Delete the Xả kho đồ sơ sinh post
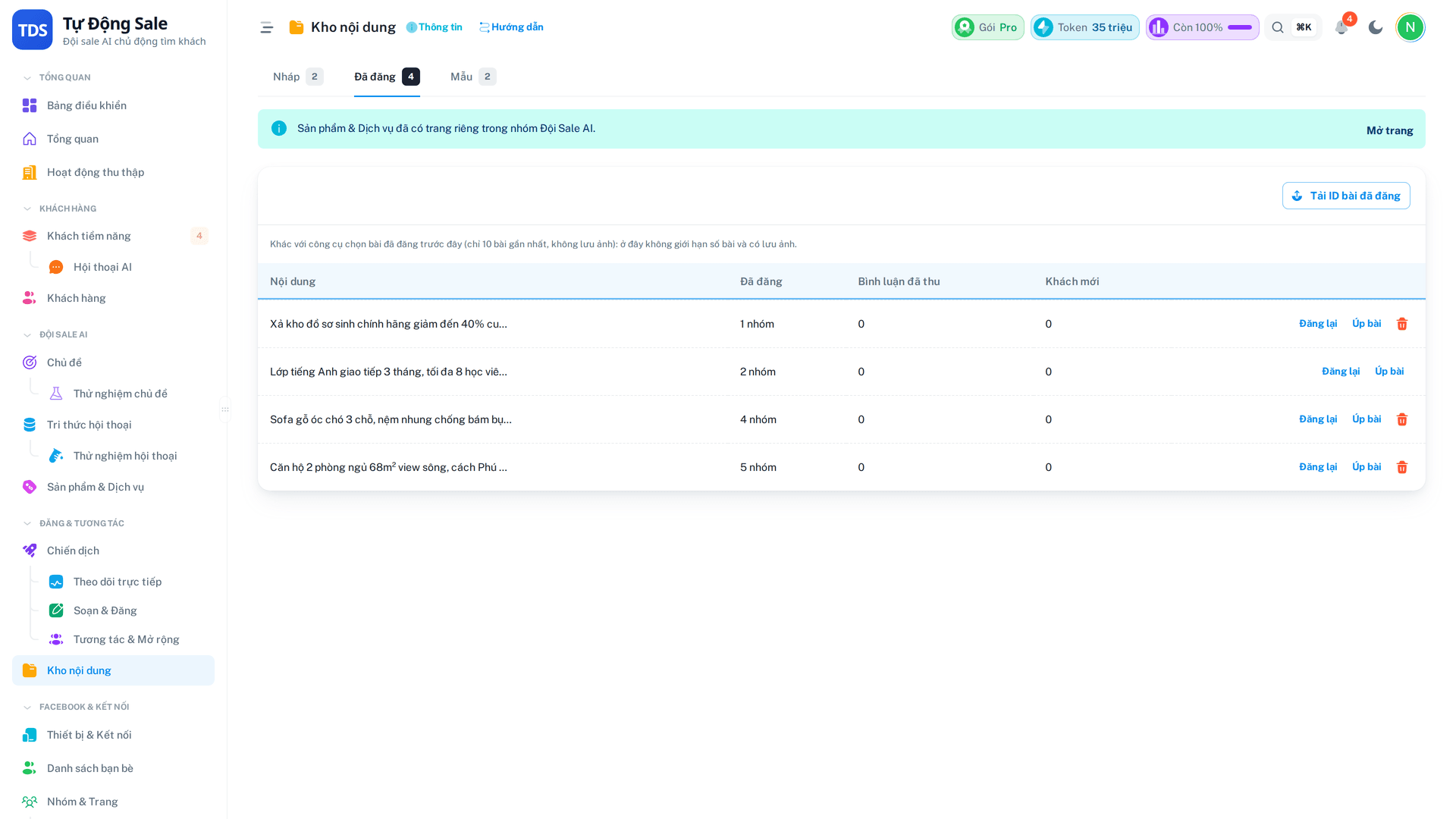Image resolution: width=1456 pixels, height=819 pixels. tap(1402, 324)
